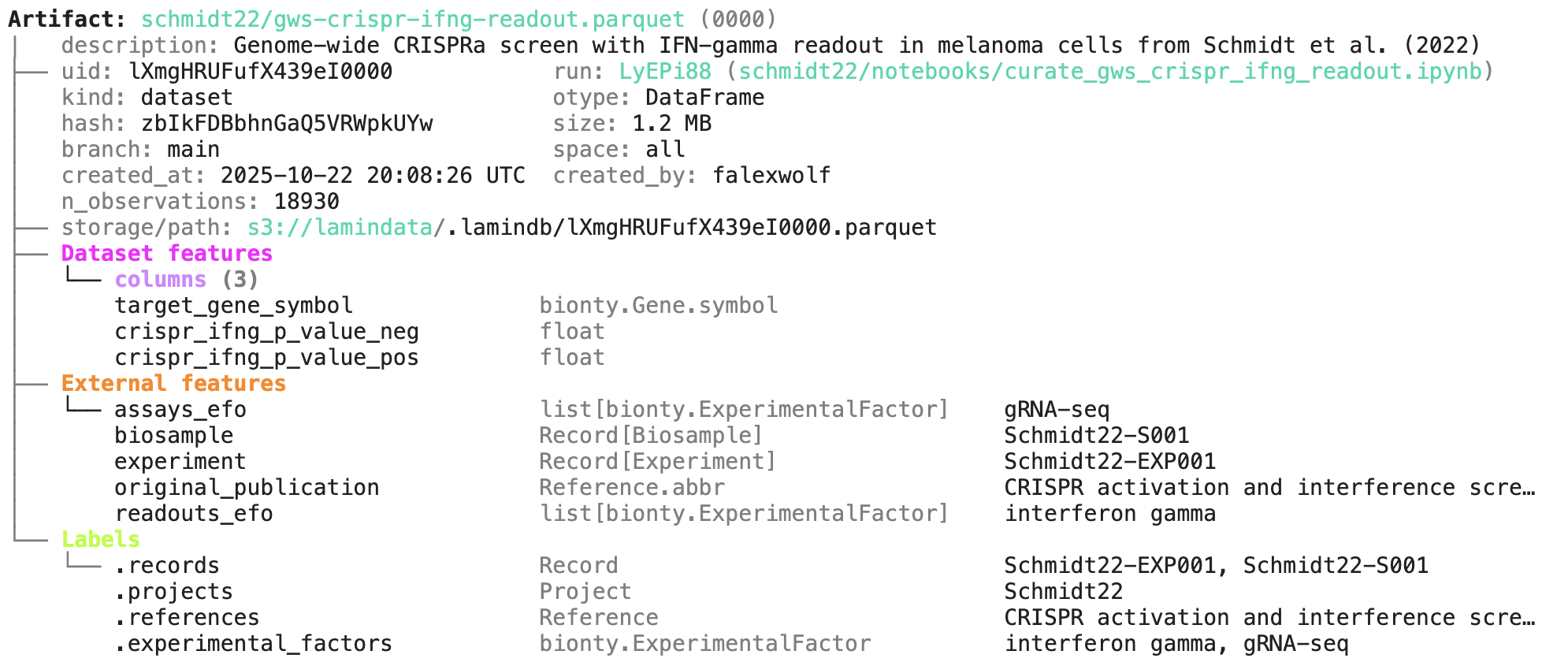Select the readouts_efo feature row
Viewport: 1568px width, 662px height.
tap(193, 513)
